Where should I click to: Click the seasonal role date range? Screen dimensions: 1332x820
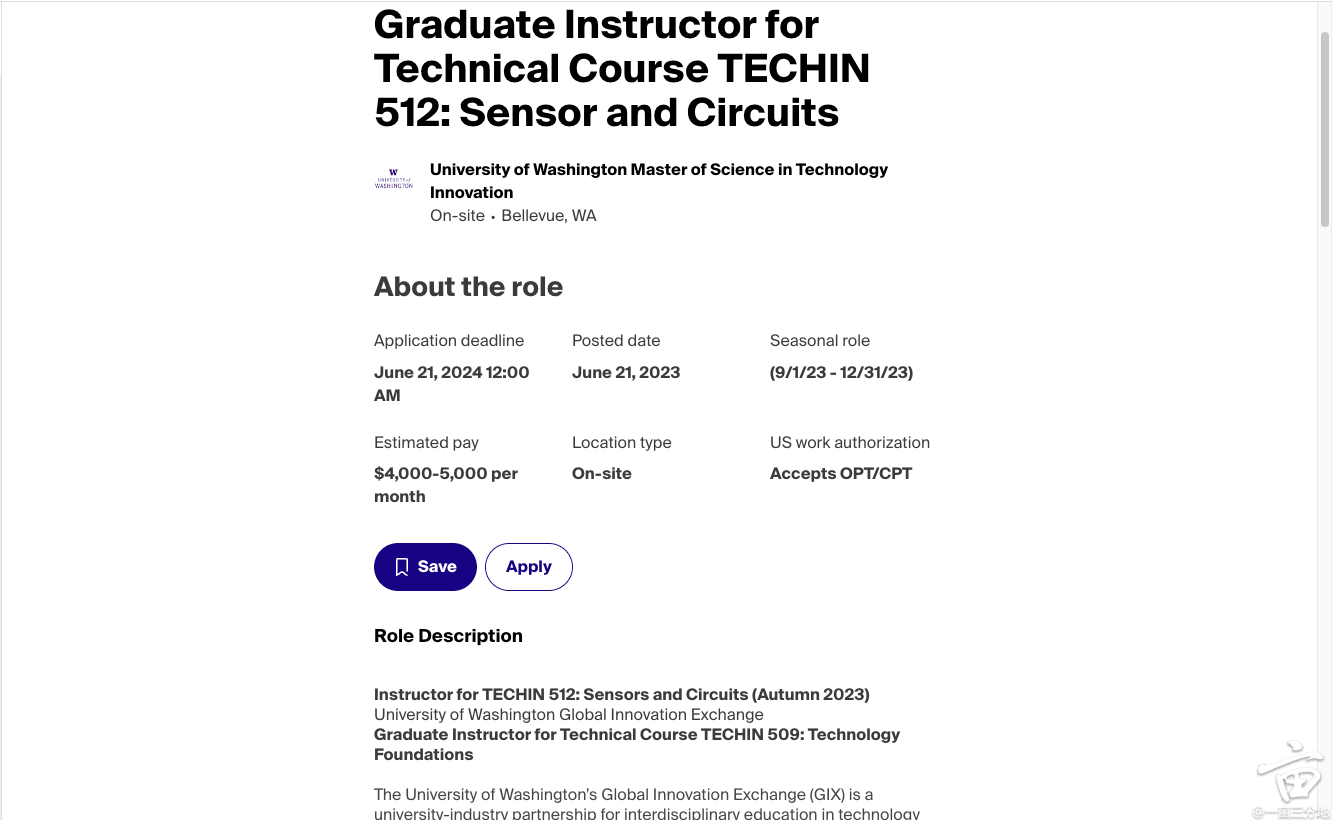[841, 373]
